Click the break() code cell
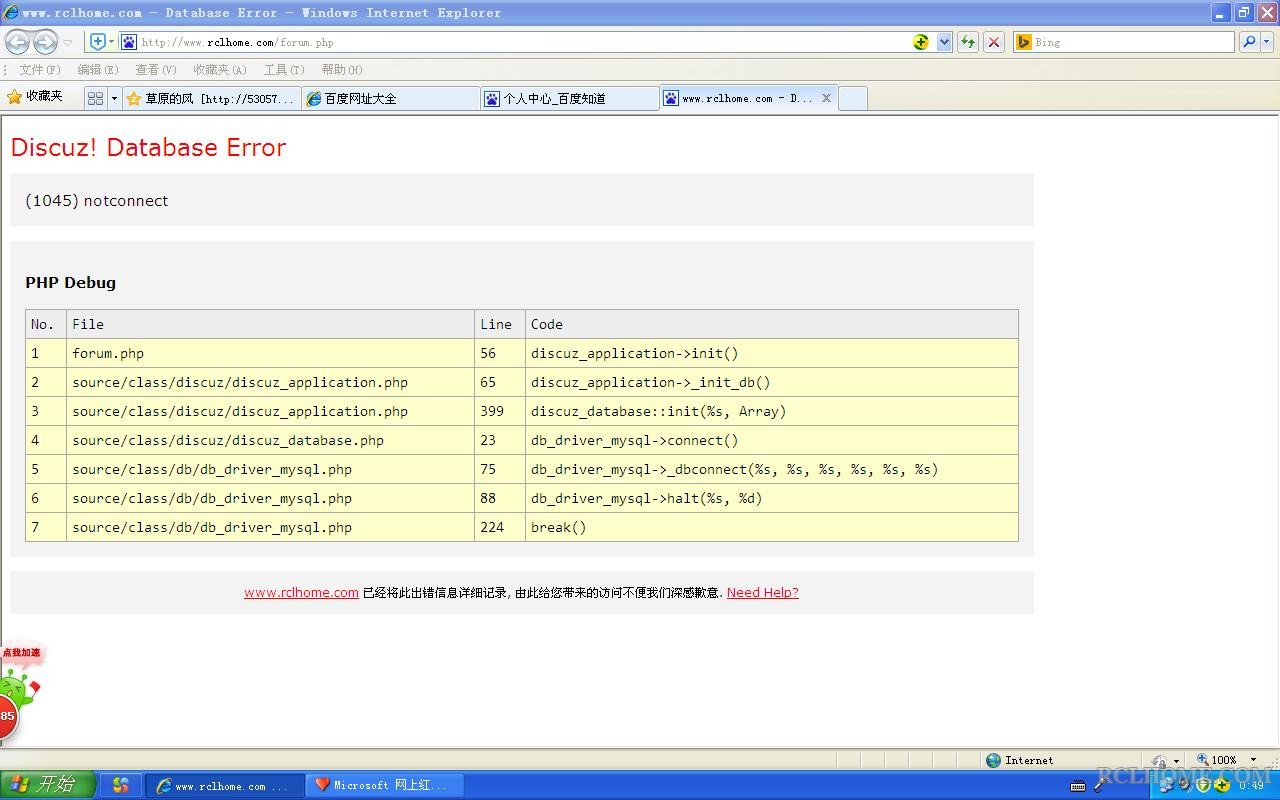 tap(771, 527)
